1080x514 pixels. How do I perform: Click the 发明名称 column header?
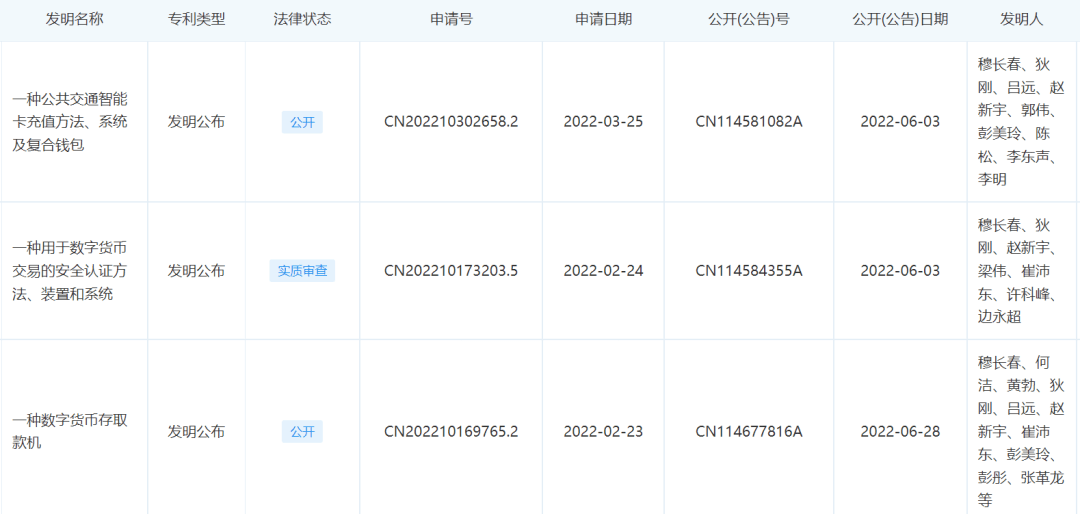point(74,19)
